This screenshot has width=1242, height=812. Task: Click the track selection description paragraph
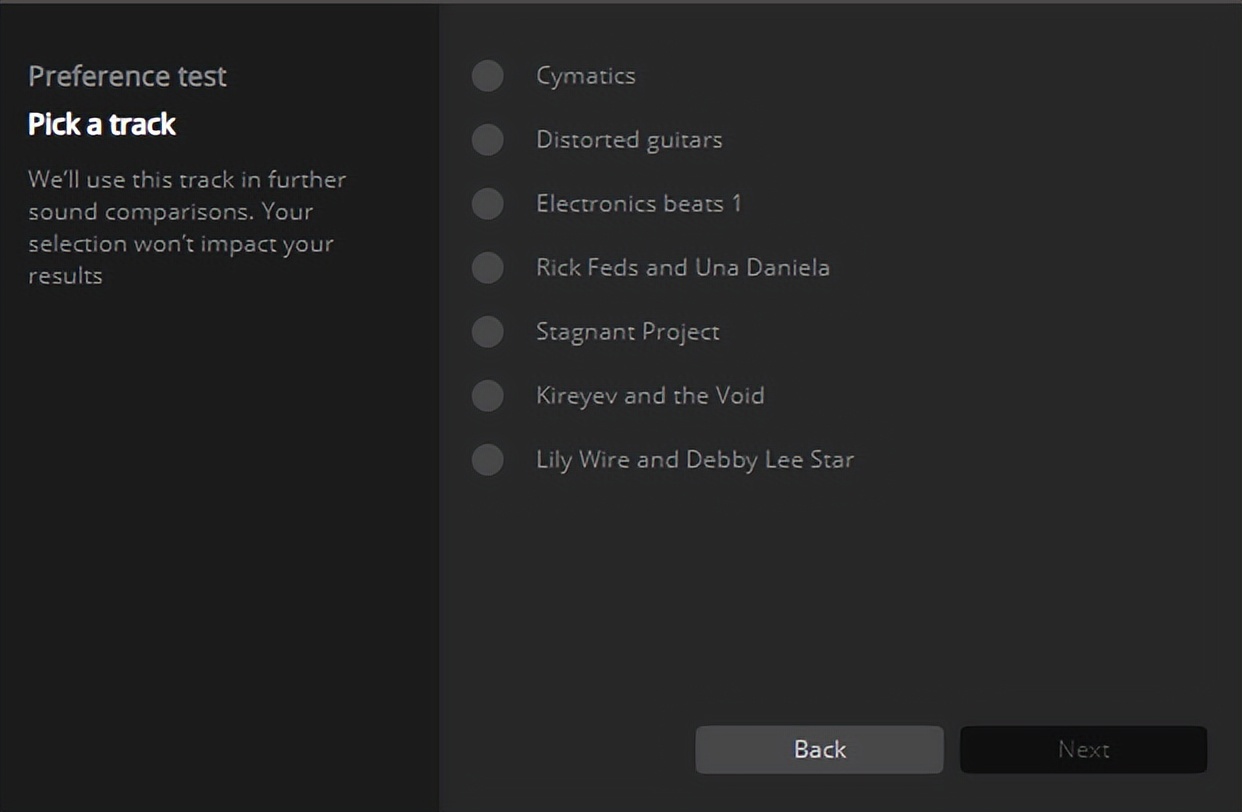[187, 228]
